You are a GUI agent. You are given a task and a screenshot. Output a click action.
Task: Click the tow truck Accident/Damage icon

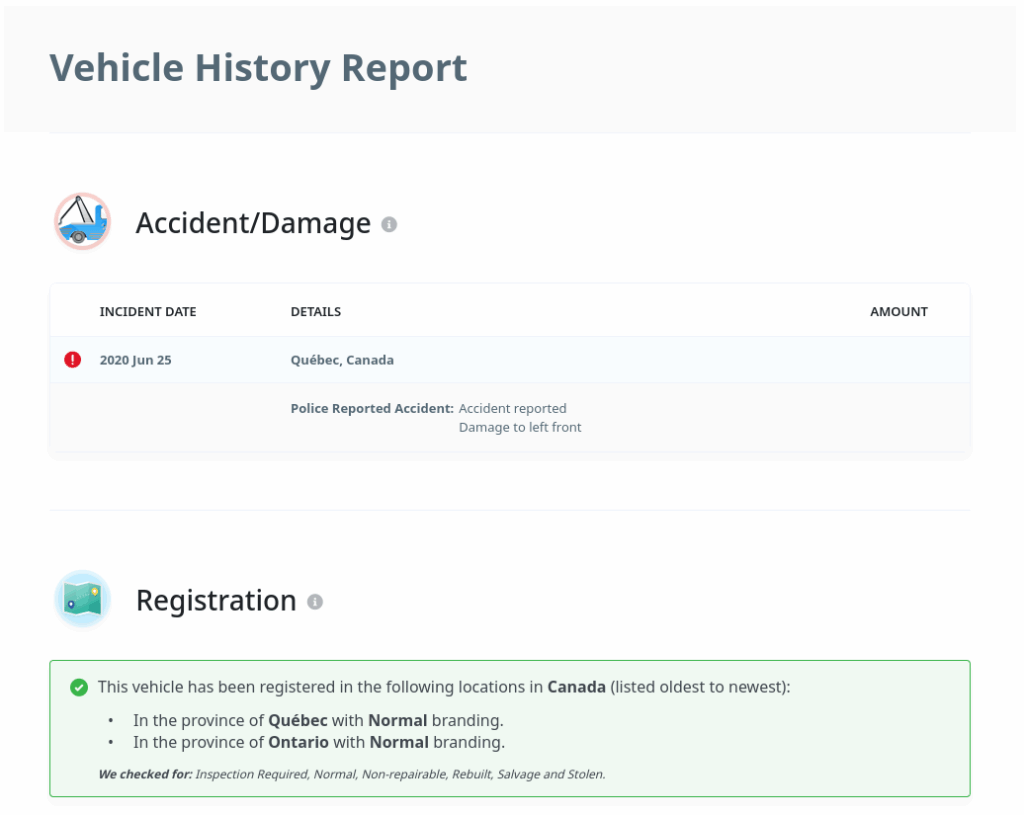pos(82,222)
